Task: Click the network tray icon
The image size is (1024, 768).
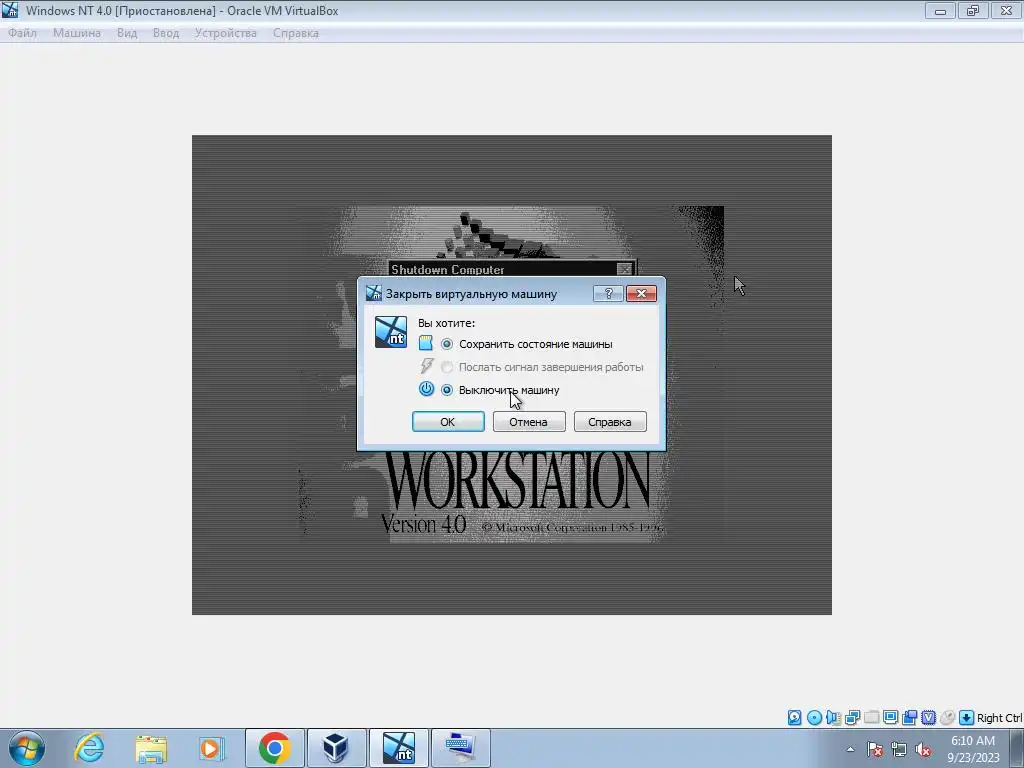Action: (x=899, y=749)
